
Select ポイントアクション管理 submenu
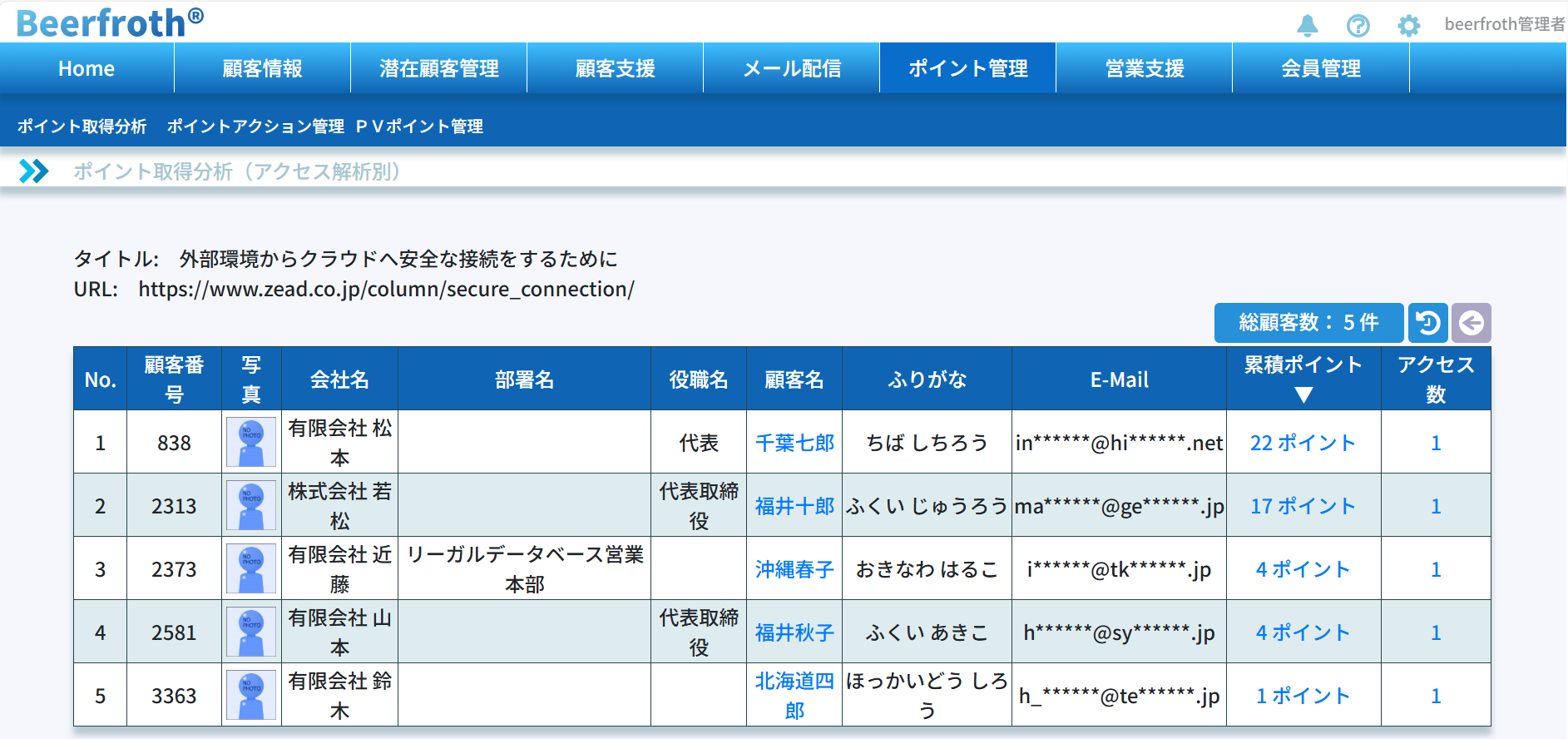(255, 126)
